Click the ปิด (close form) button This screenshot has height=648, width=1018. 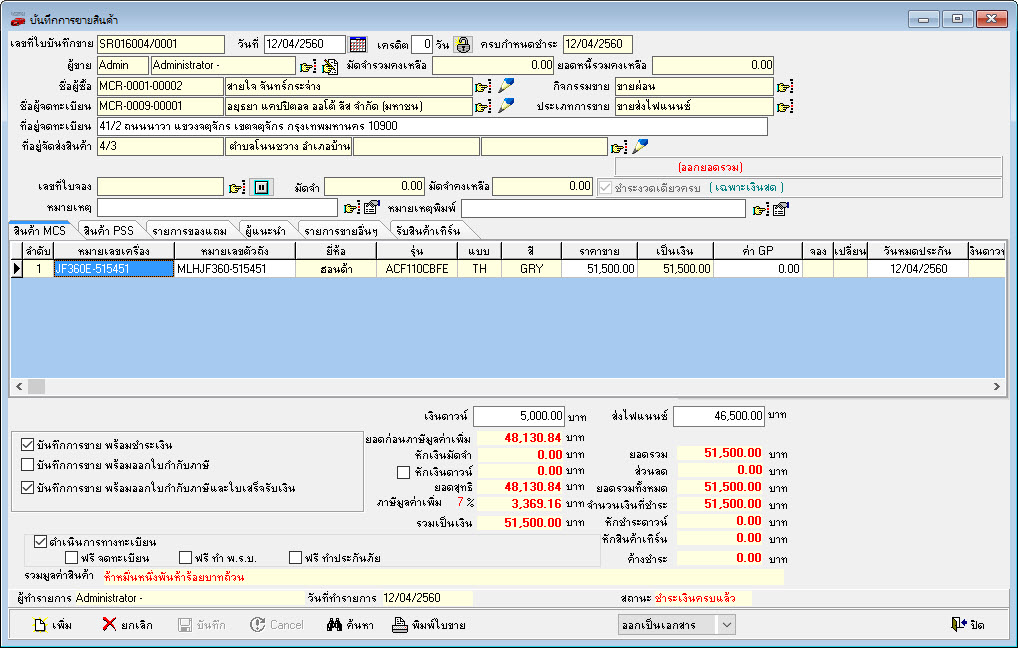click(967, 625)
